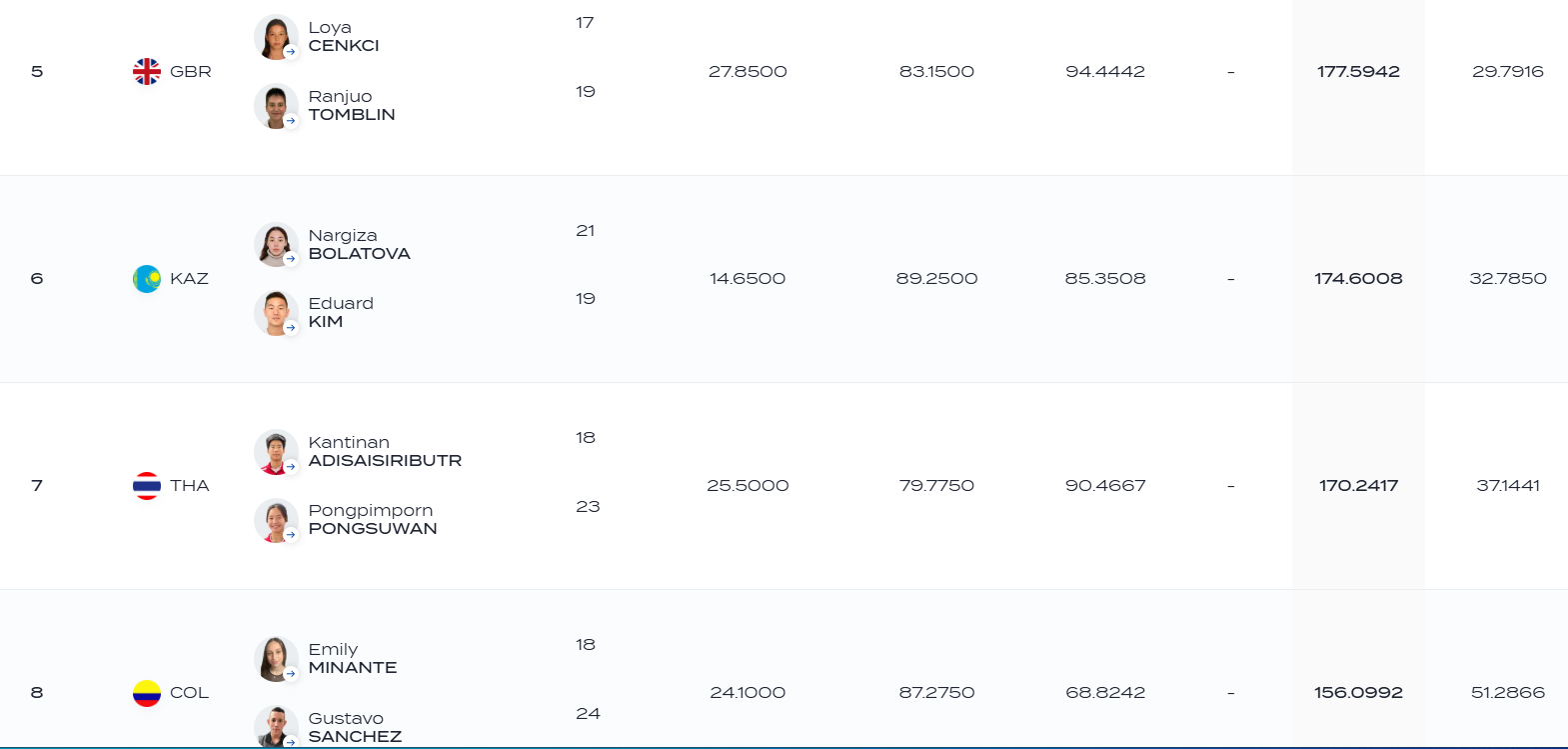Click the Colombia flag icon
1568x749 pixels.
pyautogui.click(x=147, y=693)
